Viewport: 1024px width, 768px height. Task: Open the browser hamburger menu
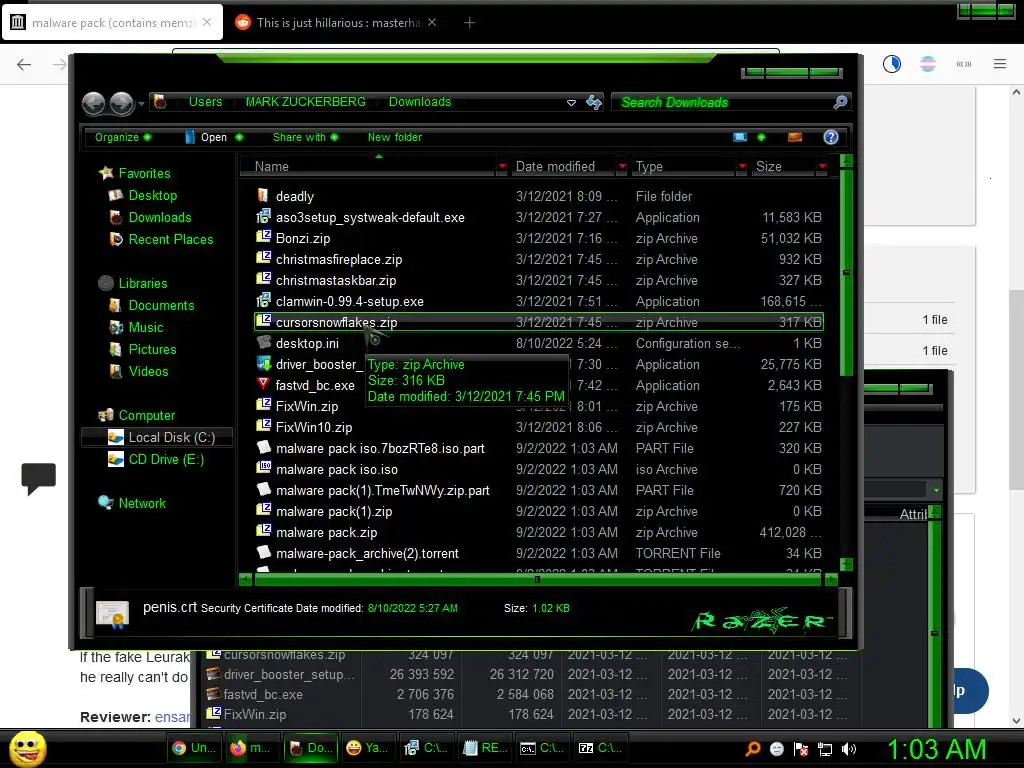click(1000, 64)
